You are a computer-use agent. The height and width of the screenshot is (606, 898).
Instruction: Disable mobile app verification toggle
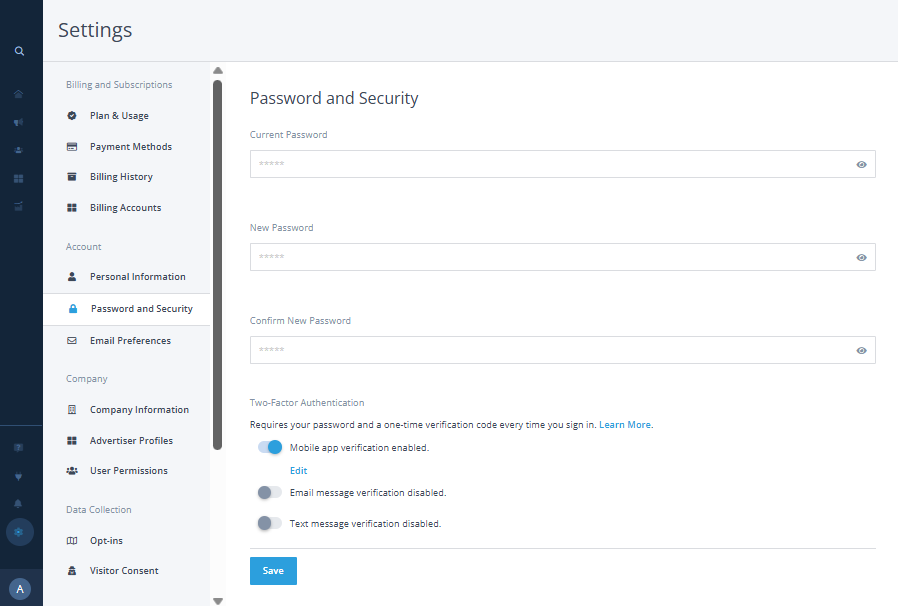click(269, 447)
